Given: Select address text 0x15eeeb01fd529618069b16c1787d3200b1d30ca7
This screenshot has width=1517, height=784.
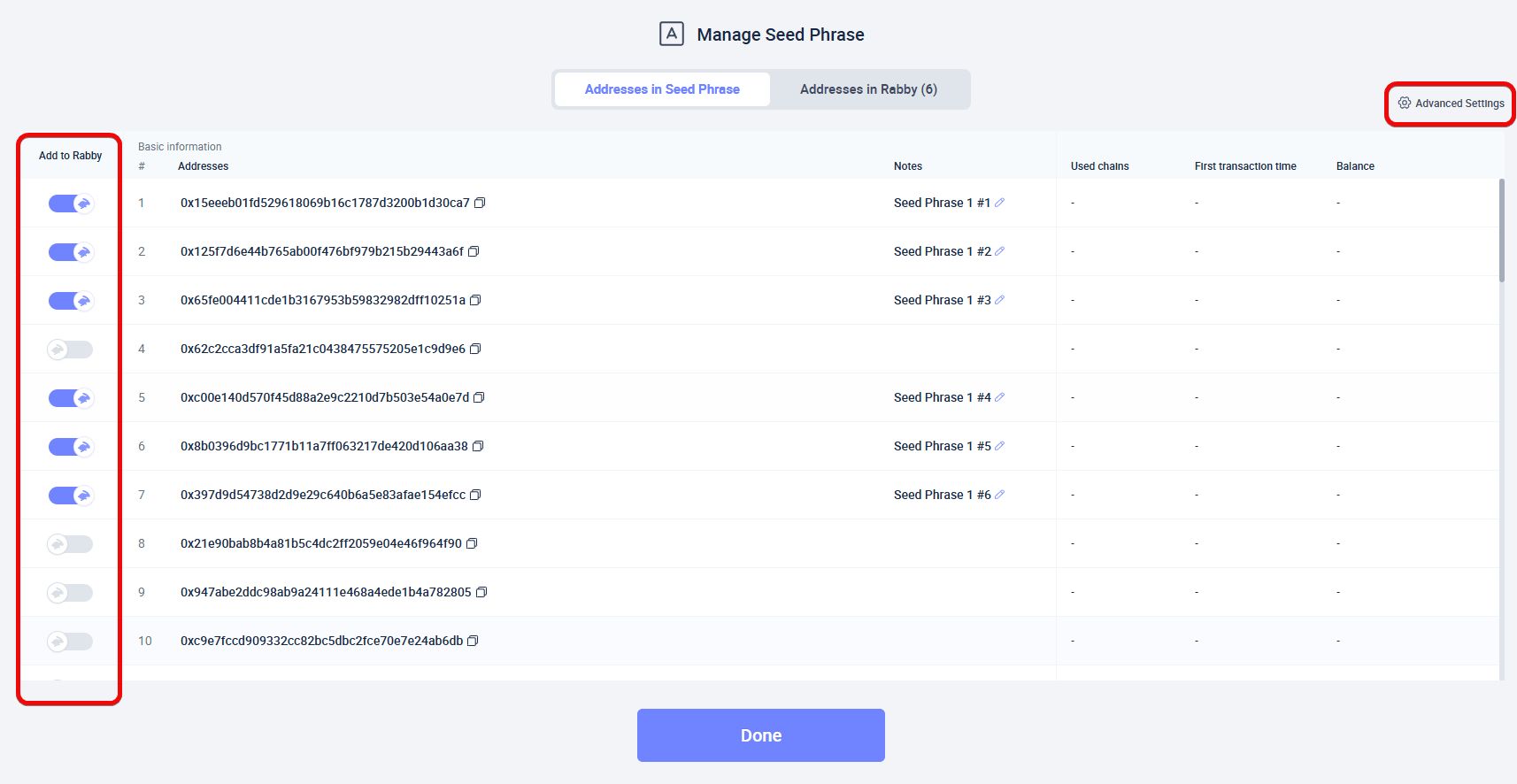Looking at the screenshot, I should pos(325,203).
